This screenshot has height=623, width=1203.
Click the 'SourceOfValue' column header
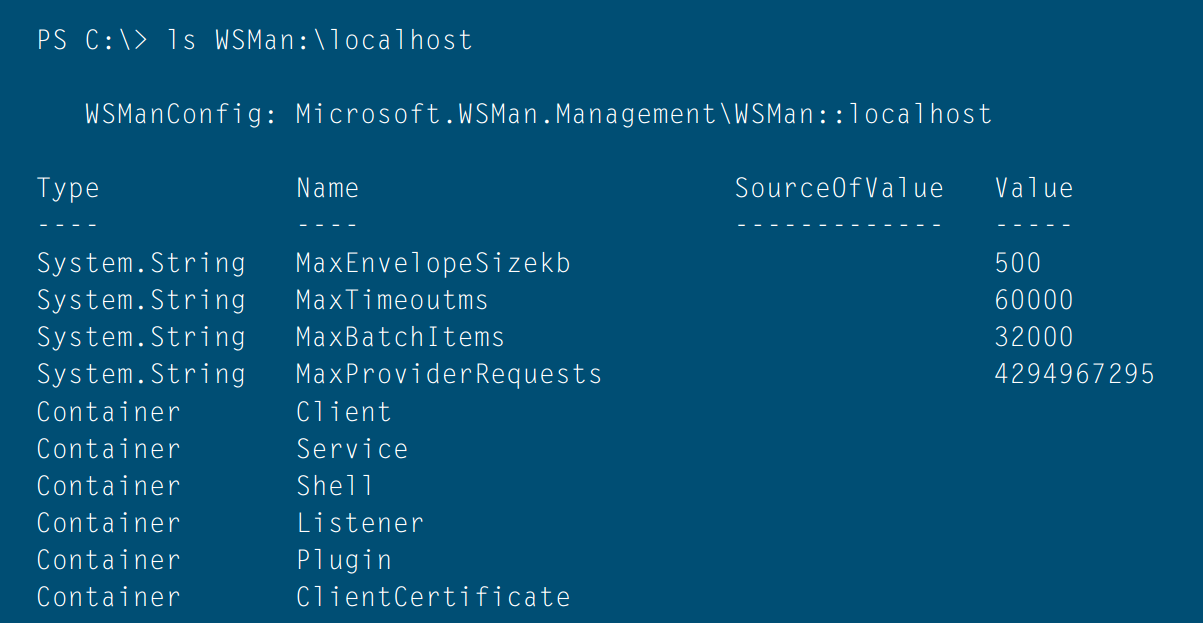point(838,189)
